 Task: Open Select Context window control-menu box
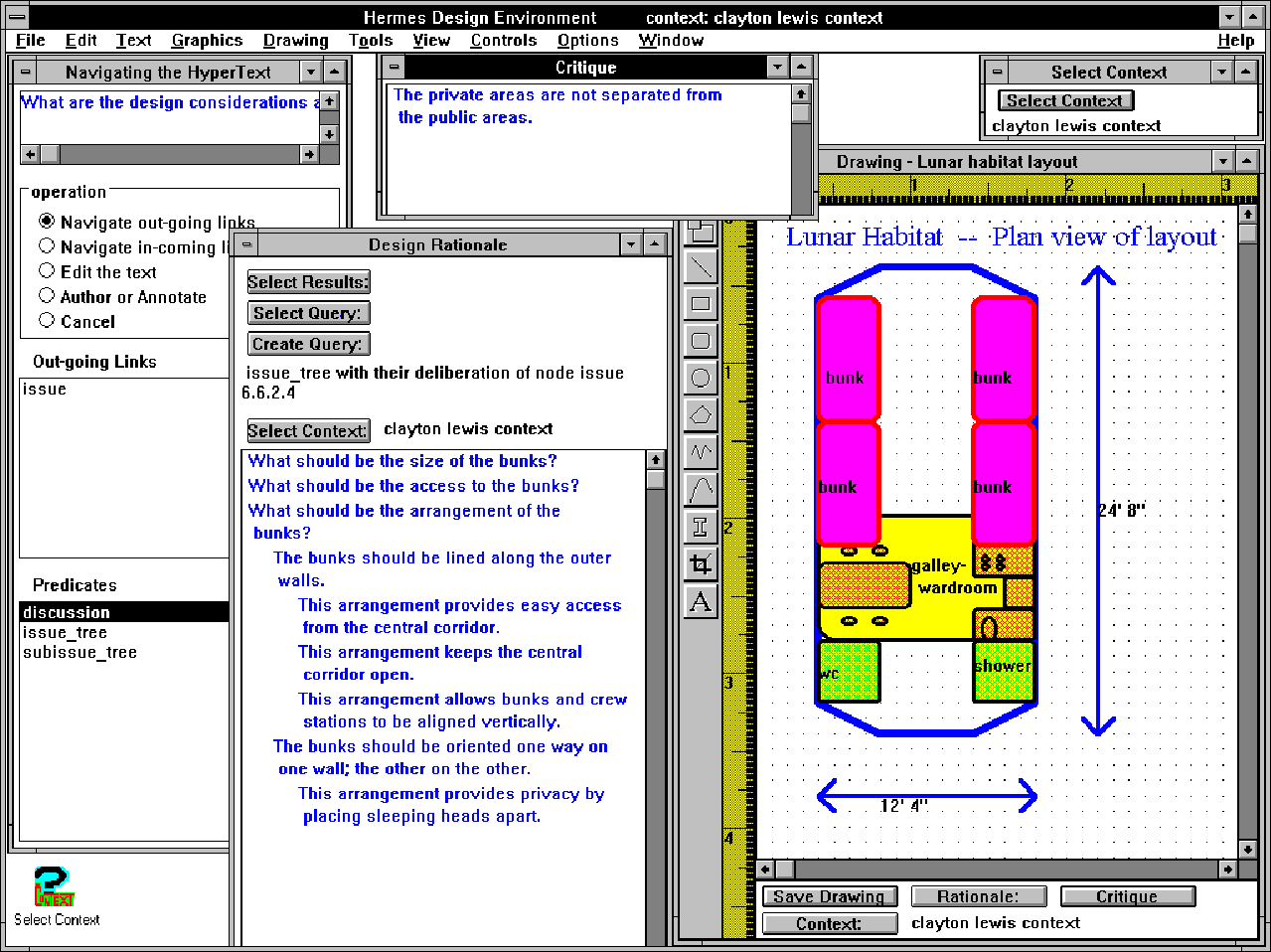997,72
